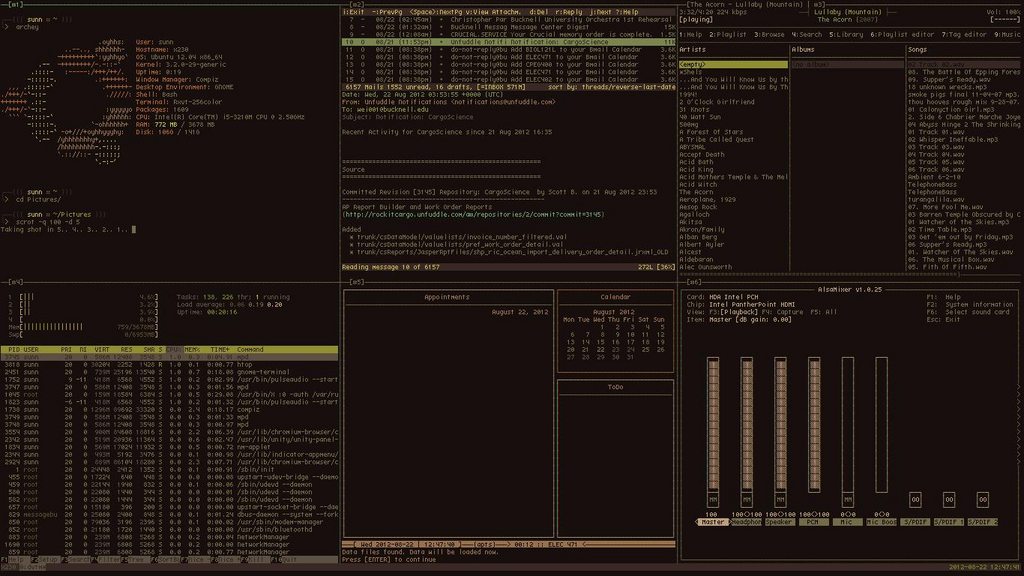Select artist "Agalloch" in Artists column
1024x576 pixels.
click(694, 214)
